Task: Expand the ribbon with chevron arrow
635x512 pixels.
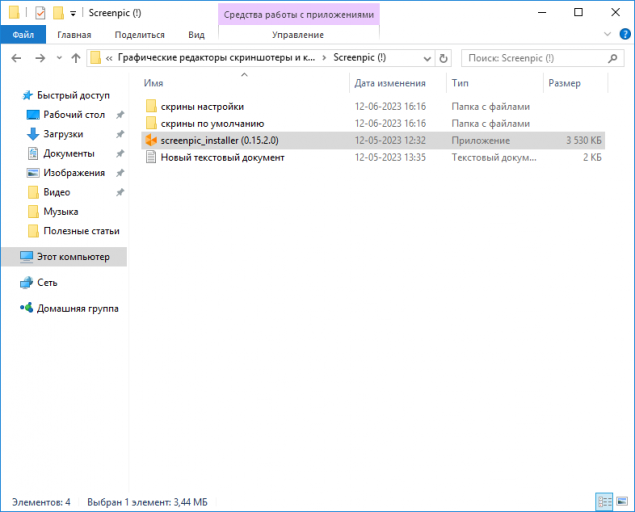Action: (607, 34)
